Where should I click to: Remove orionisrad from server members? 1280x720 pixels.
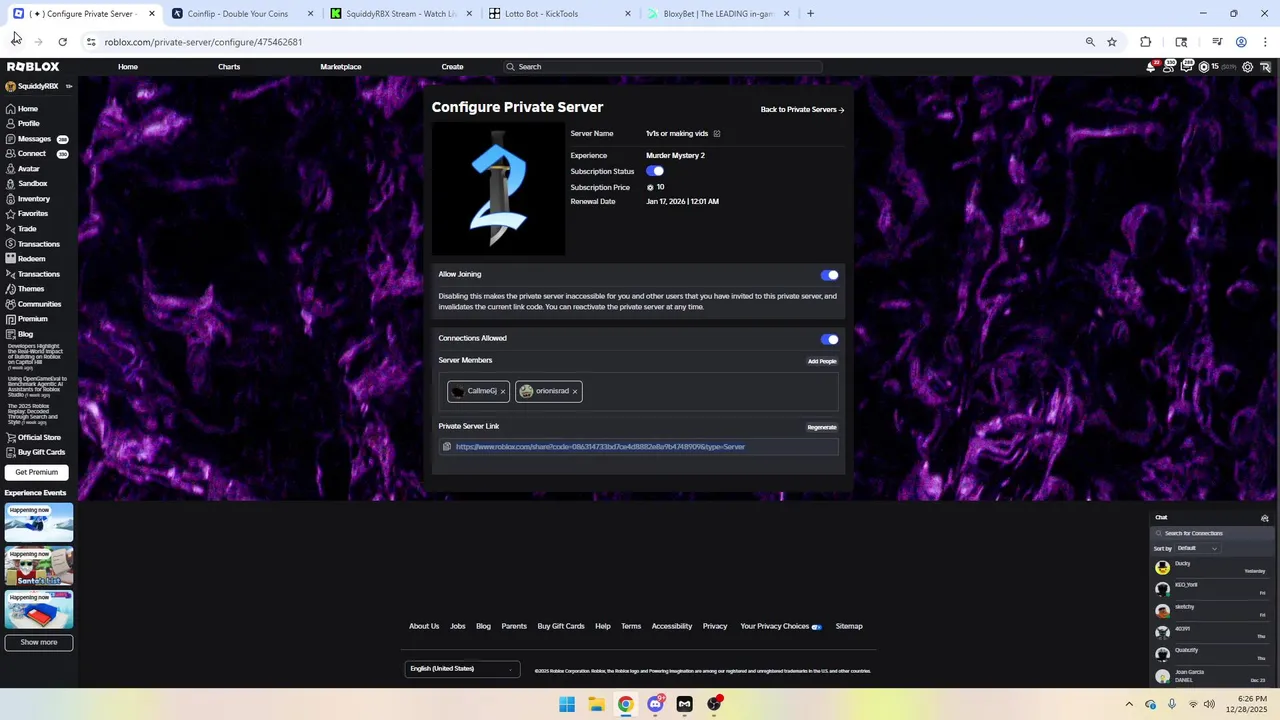pyautogui.click(x=575, y=391)
